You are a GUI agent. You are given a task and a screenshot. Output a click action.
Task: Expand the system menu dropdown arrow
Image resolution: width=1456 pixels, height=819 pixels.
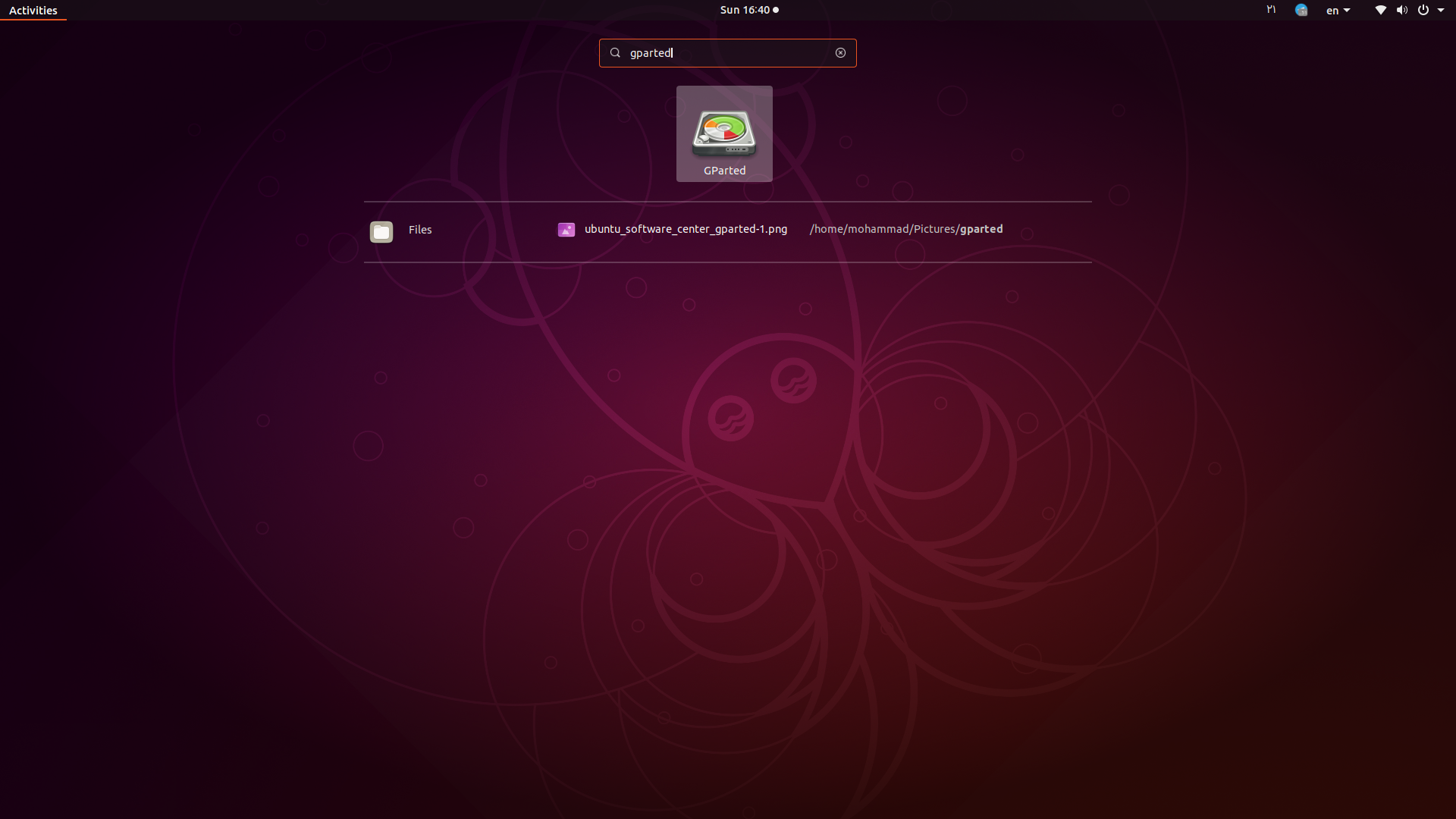[x=1441, y=10]
